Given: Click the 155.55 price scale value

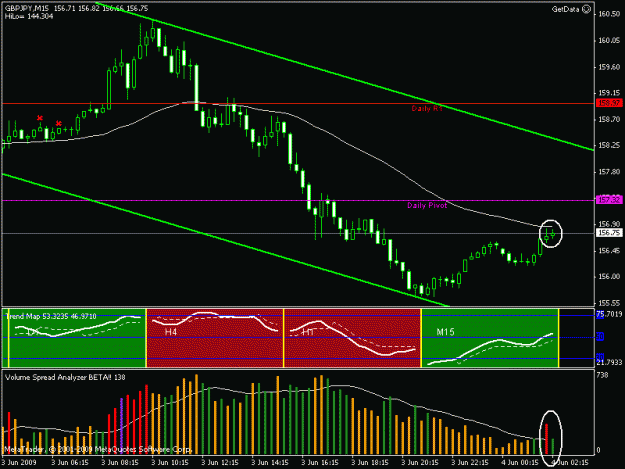Looking at the screenshot, I should pos(609,303).
